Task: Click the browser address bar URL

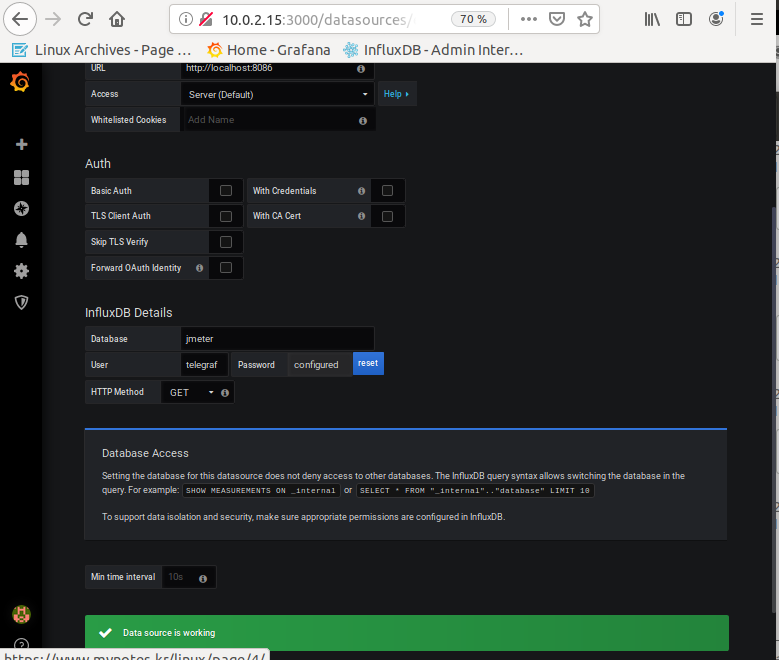Action: click(x=316, y=19)
